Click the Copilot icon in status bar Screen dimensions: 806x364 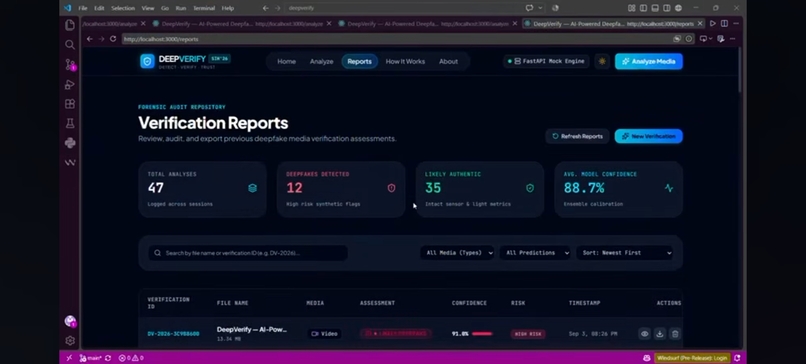647,358
